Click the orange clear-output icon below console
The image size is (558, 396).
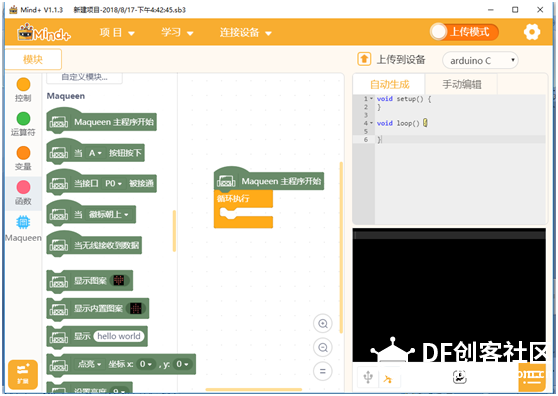tap(388, 379)
